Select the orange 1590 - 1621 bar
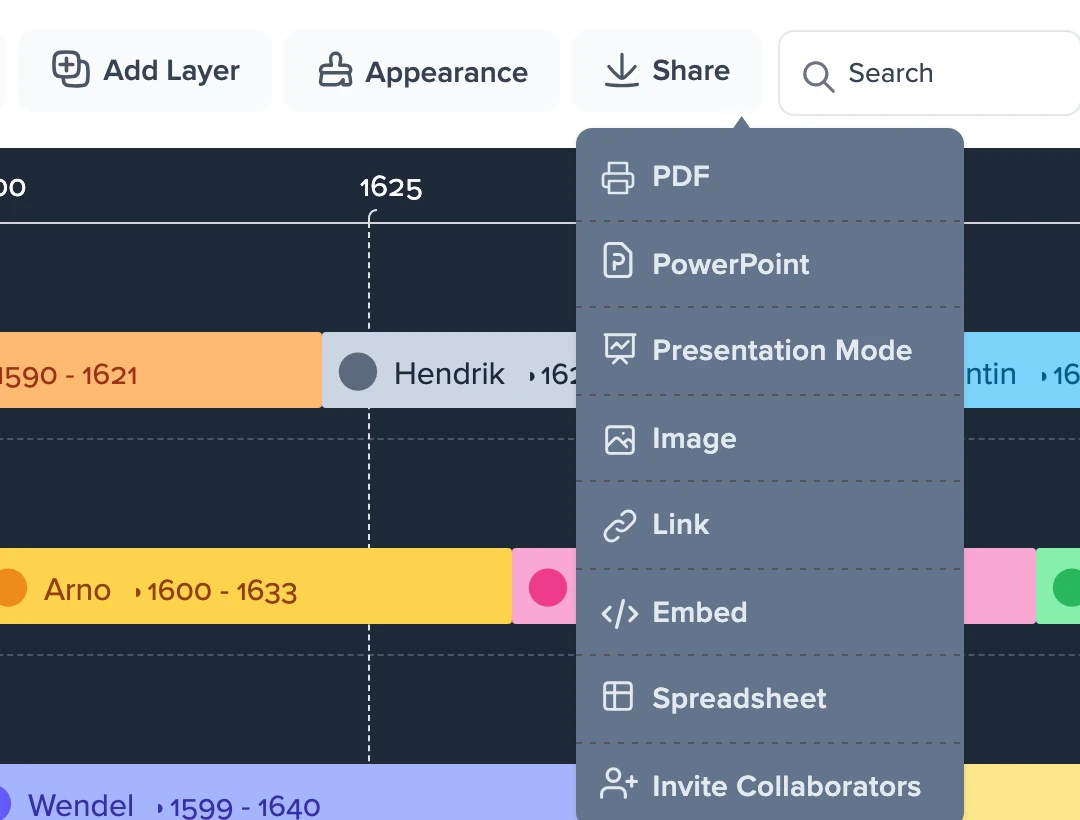The height and width of the screenshot is (820, 1080). click(x=160, y=370)
